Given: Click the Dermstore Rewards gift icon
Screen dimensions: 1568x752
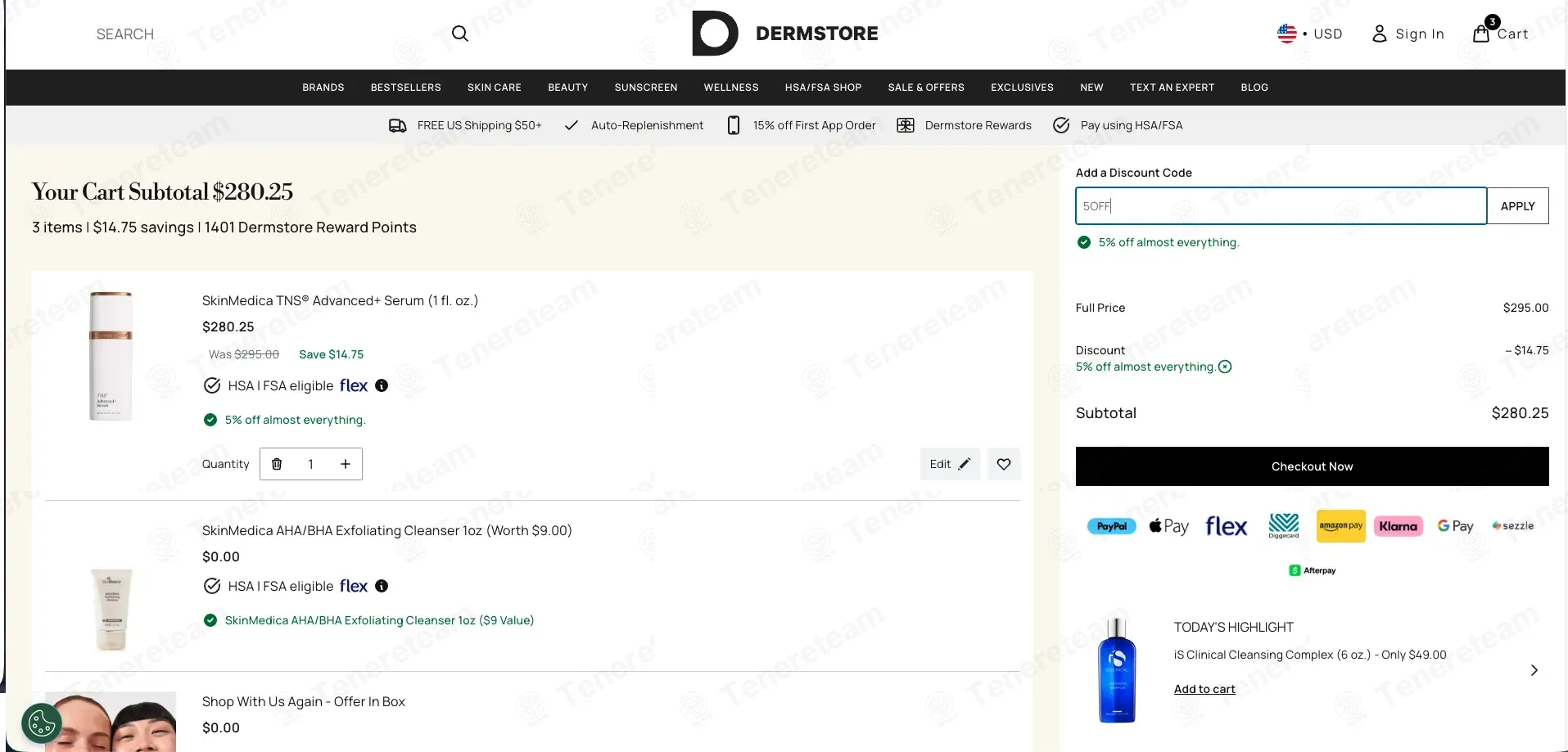Looking at the screenshot, I should [x=906, y=125].
